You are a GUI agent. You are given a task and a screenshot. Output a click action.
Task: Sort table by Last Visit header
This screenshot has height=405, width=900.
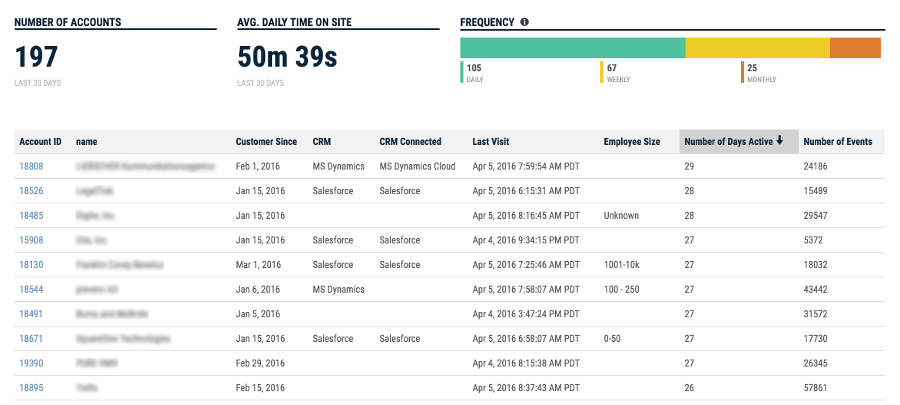(491, 142)
